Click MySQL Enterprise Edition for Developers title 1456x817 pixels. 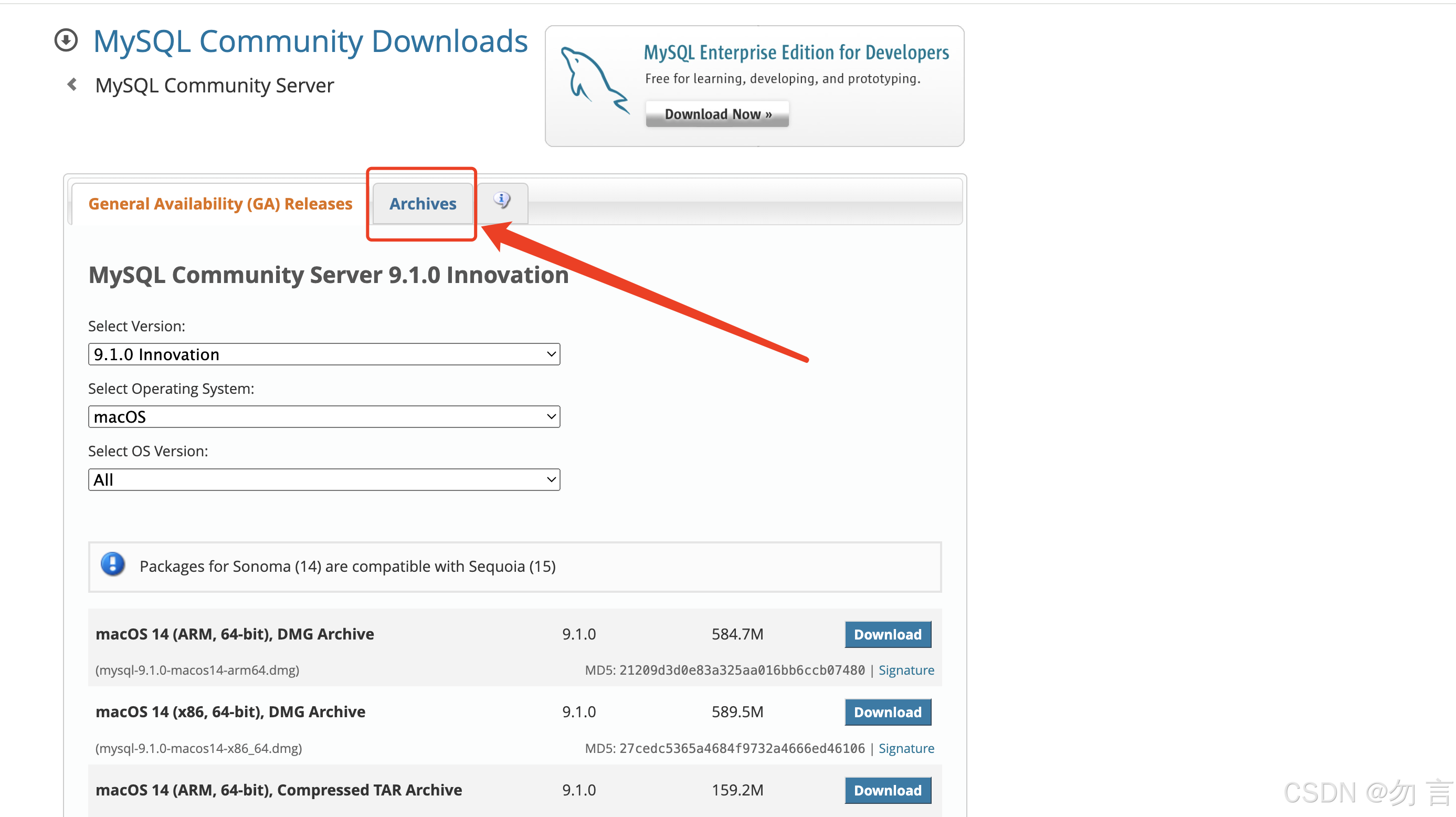[x=796, y=53]
